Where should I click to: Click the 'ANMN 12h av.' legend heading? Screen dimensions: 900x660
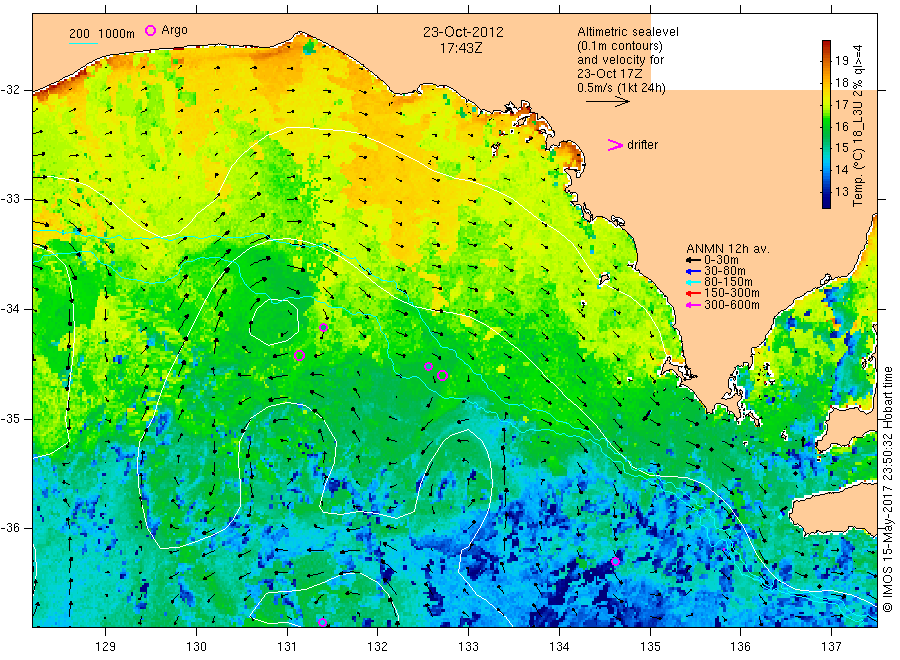click(728, 249)
